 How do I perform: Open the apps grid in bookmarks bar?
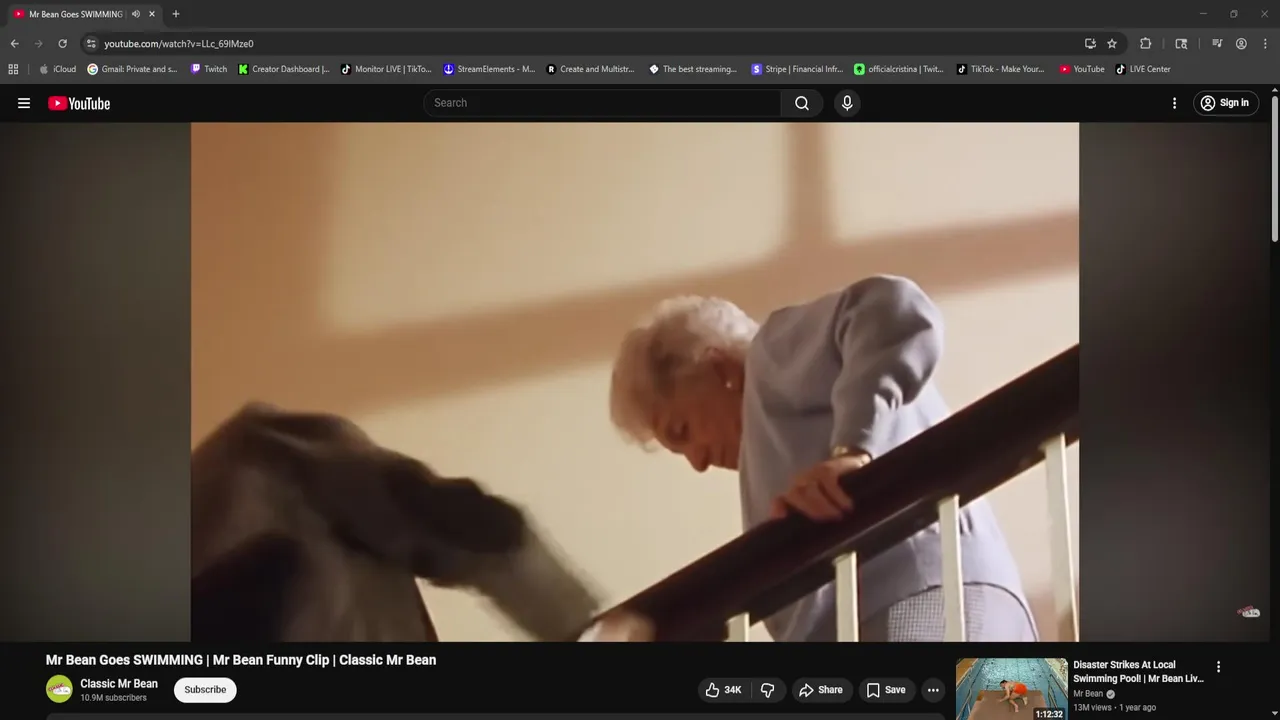[x=13, y=69]
